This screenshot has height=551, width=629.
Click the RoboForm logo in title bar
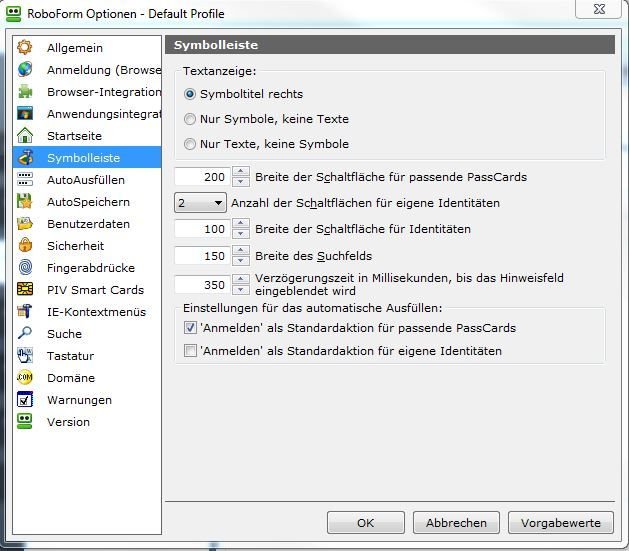[x=13, y=13]
